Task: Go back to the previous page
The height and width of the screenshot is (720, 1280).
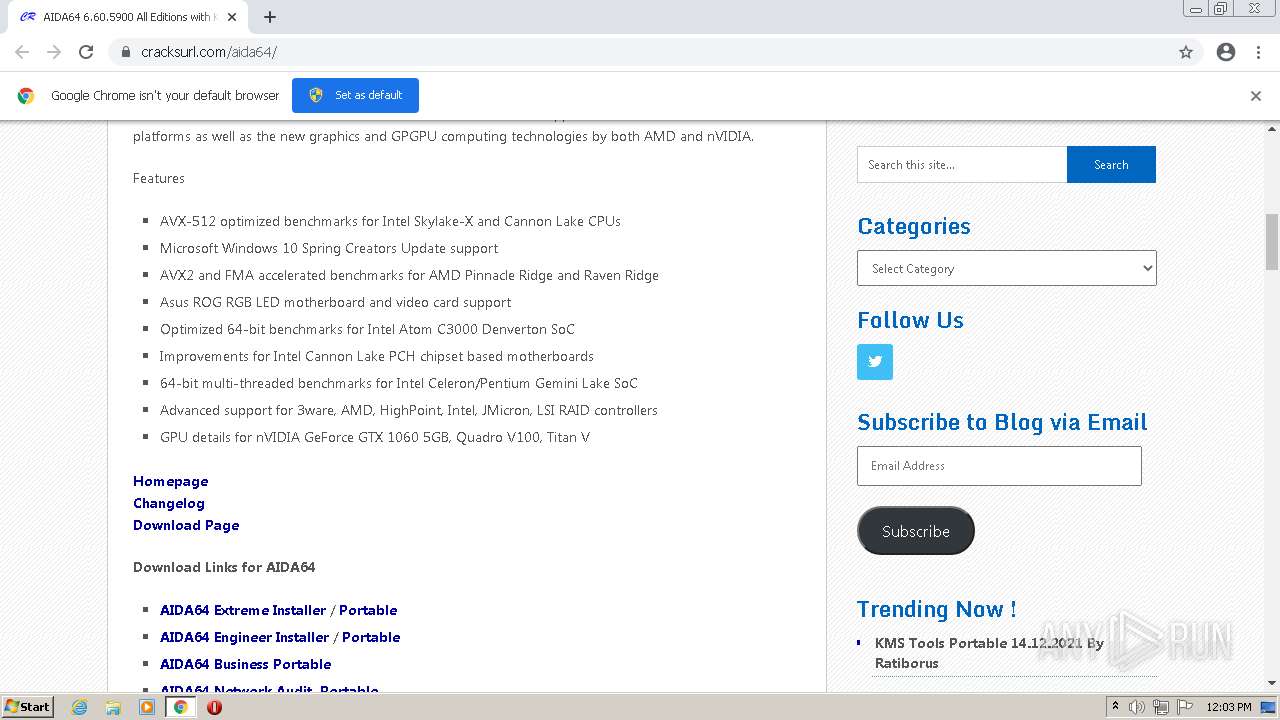Action: [22, 52]
